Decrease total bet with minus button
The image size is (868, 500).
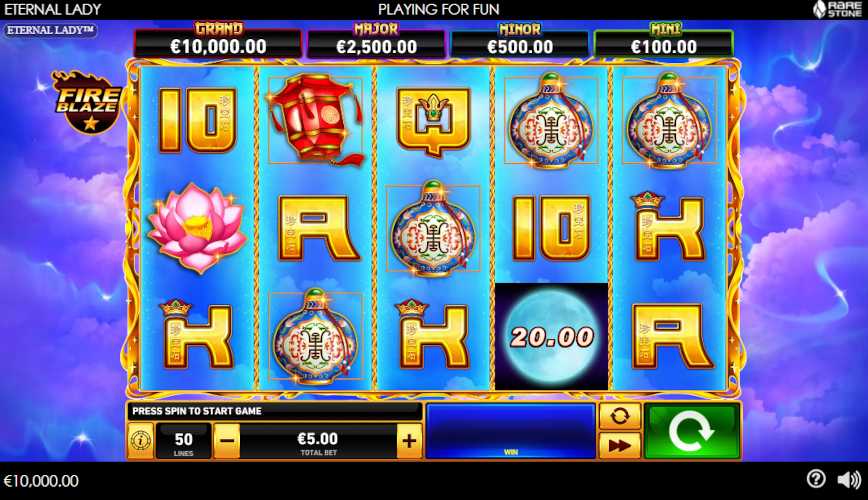227,441
